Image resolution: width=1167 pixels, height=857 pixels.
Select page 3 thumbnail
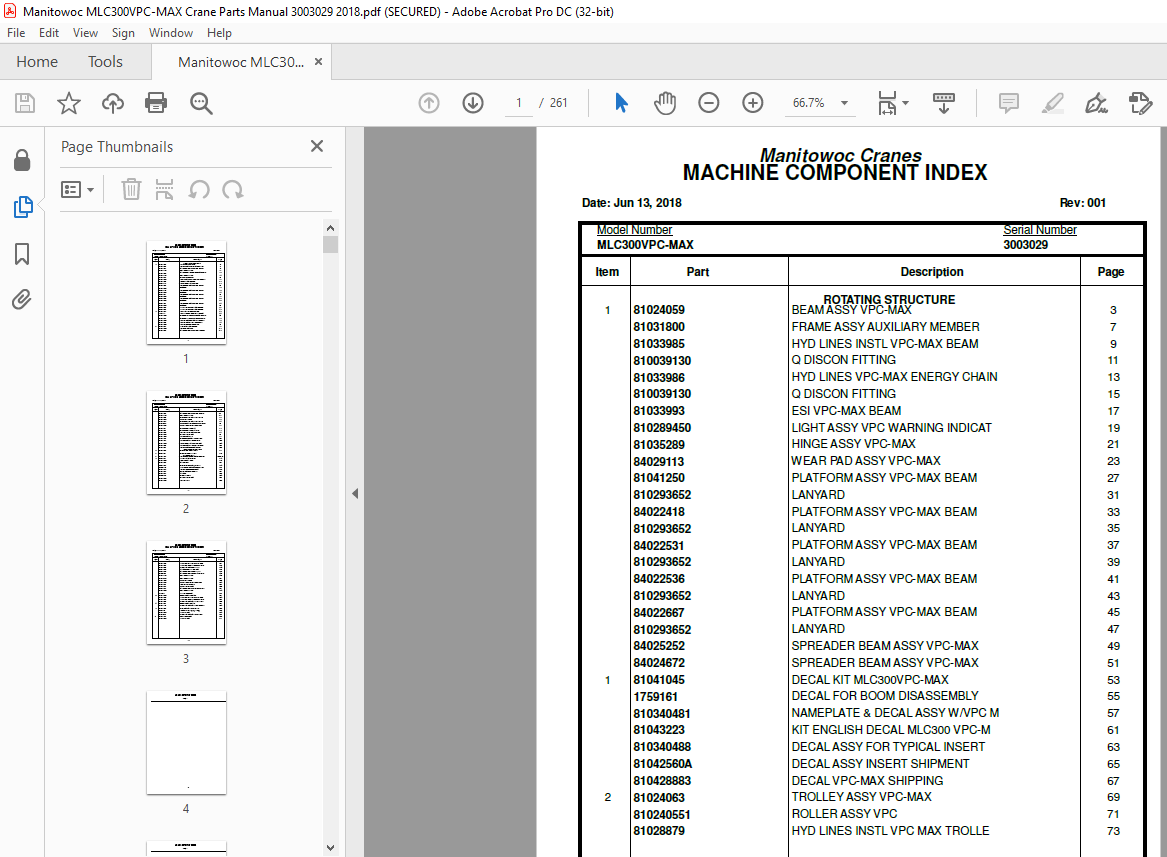[186, 593]
